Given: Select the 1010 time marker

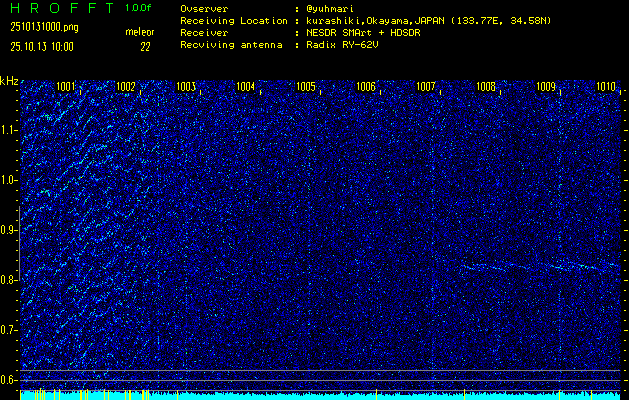Looking at the screenshot, I should point(605,87).
